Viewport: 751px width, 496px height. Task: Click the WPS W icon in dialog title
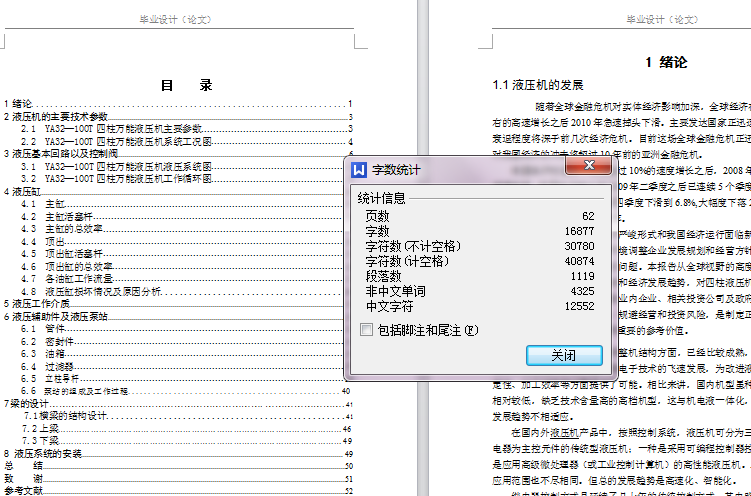359,169
